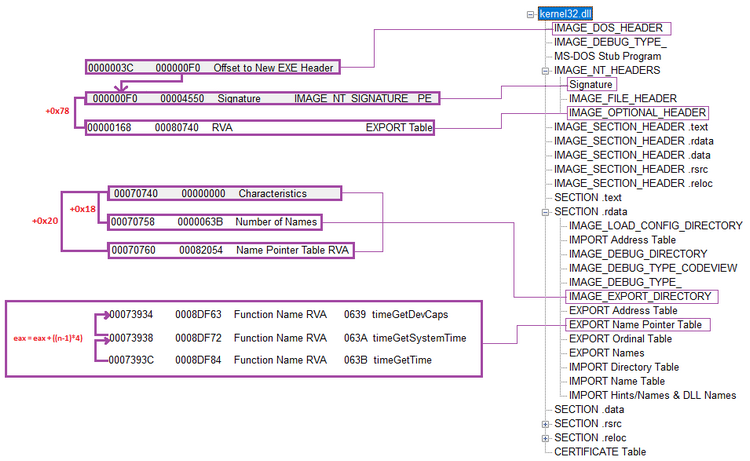Click the 'Number of Names' row

tap(215, 222)
